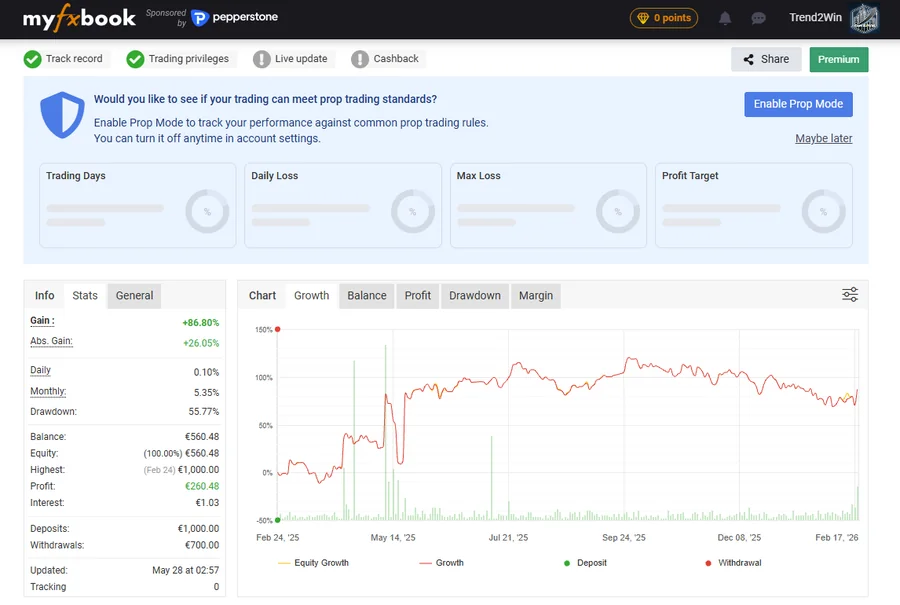Toggle Deposit markers in chart legend
Image resolution: width=900 pixels, height=605 pixels.
(x=585, y=563)
